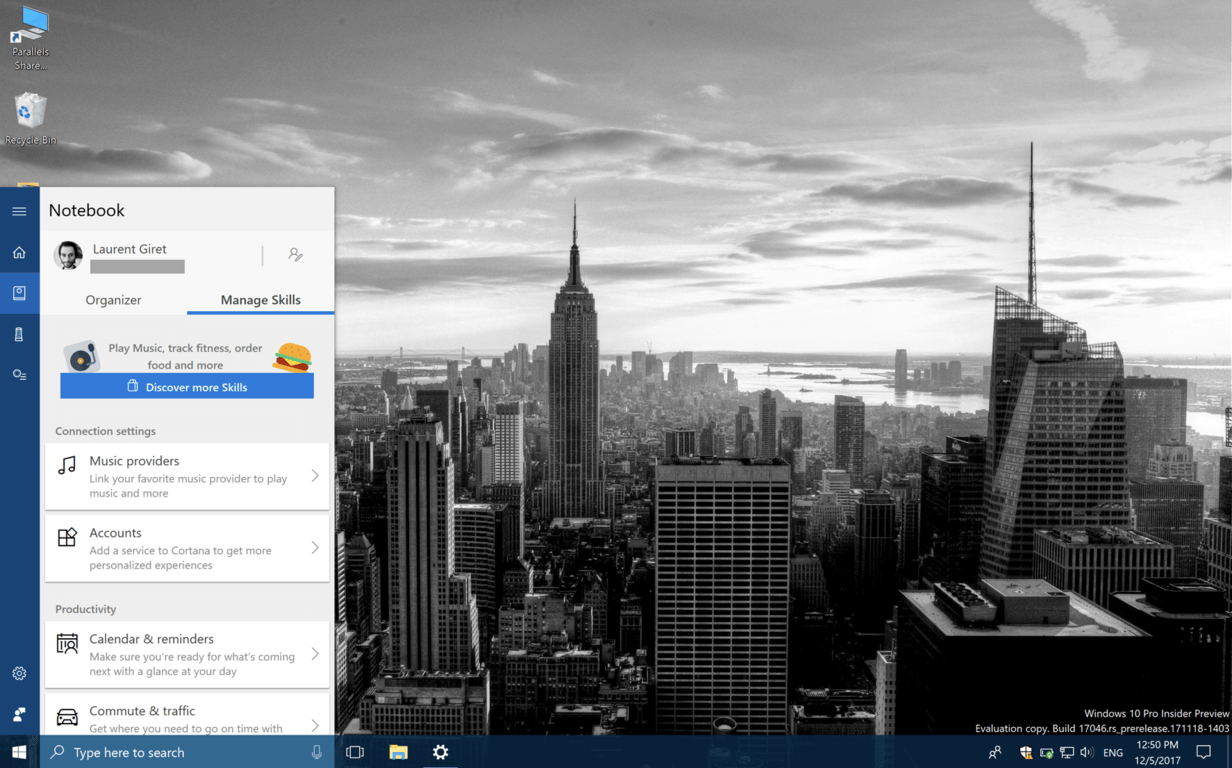Click the volume speaker tray icon
This screenshot has width=1232, height=768.
point(1087,752)
